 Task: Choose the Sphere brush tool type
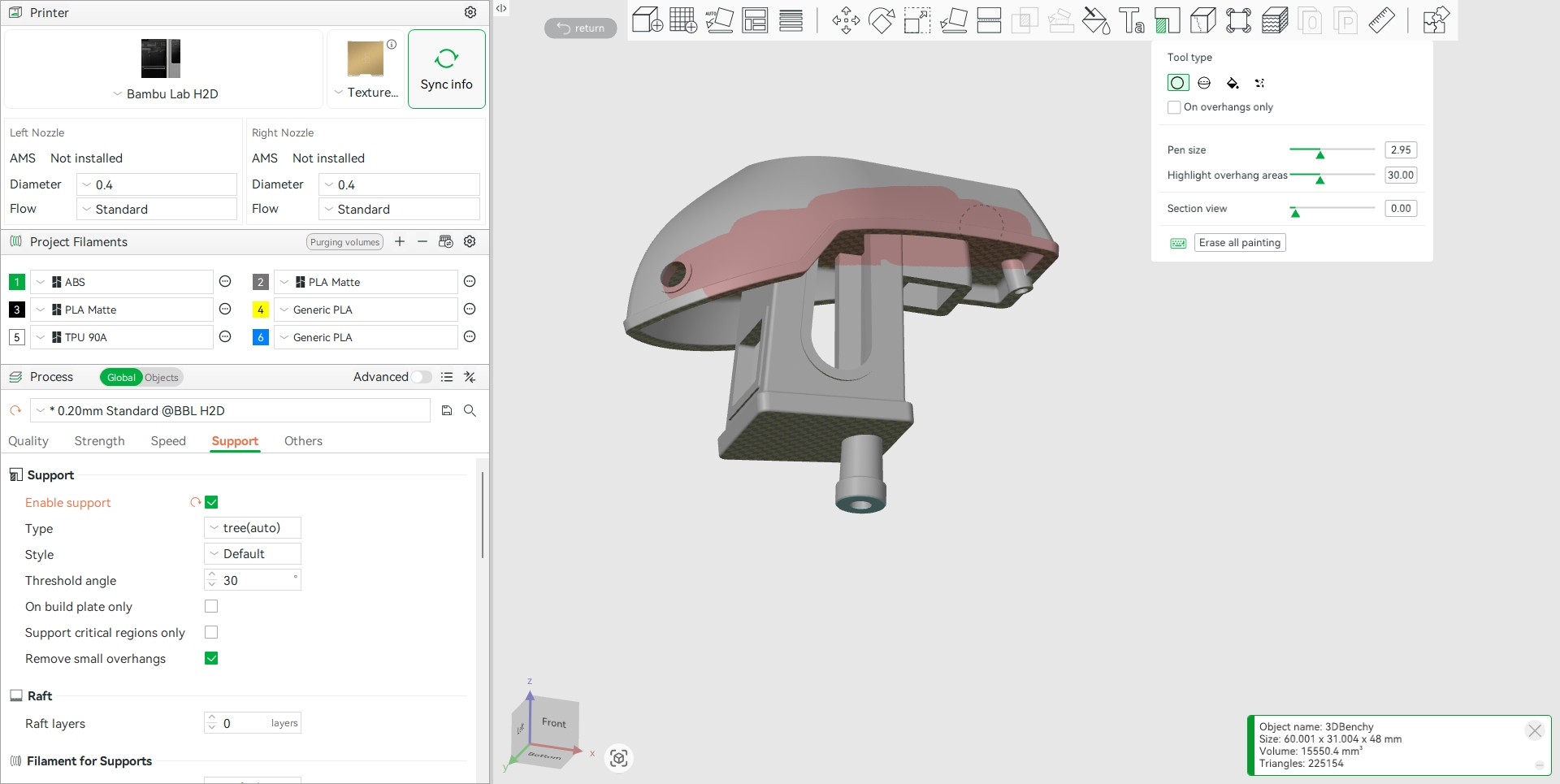click(x=1204, y=83)
